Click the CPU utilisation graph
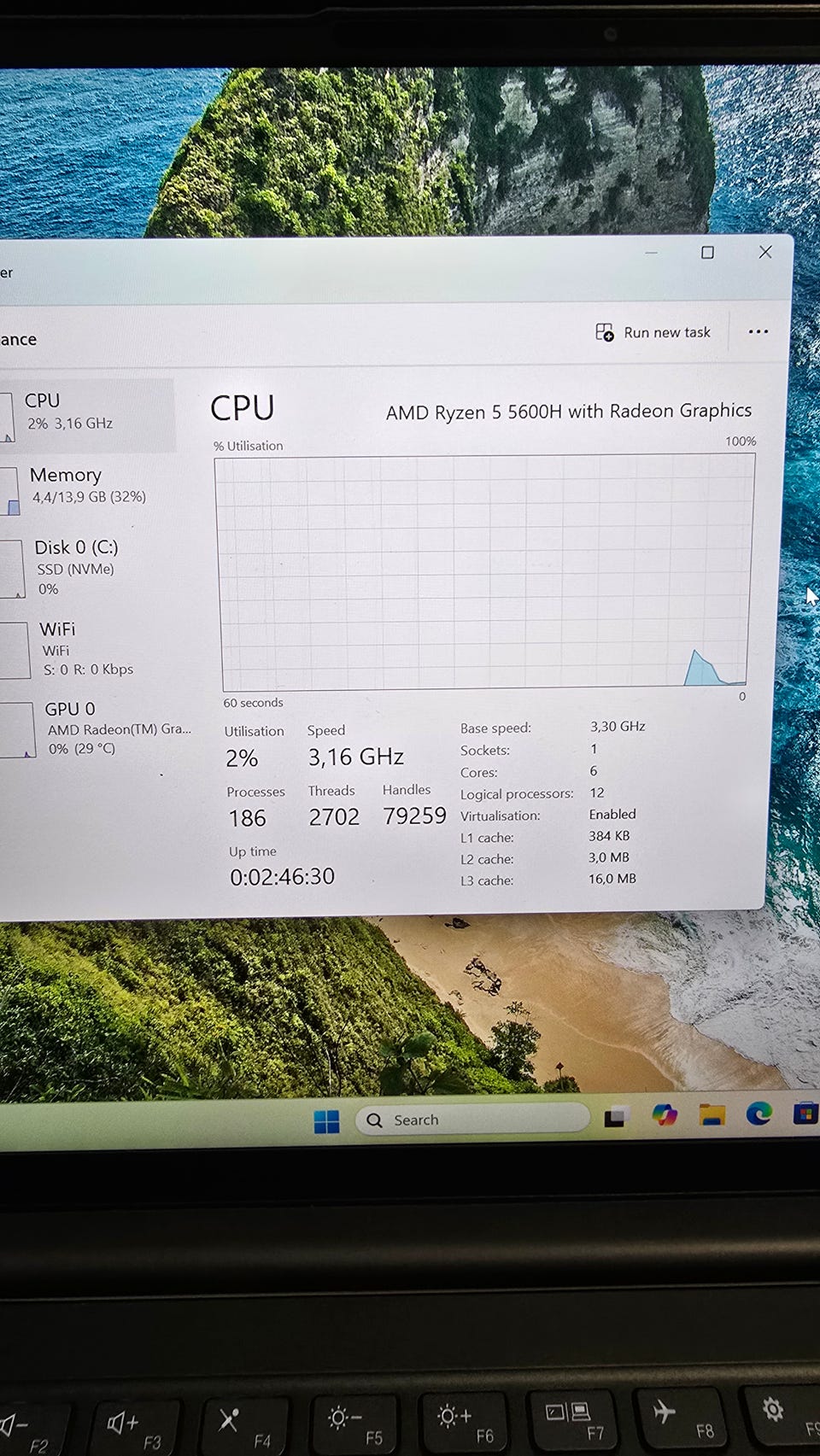This screenshot has width=820, height=1456. 484,572
